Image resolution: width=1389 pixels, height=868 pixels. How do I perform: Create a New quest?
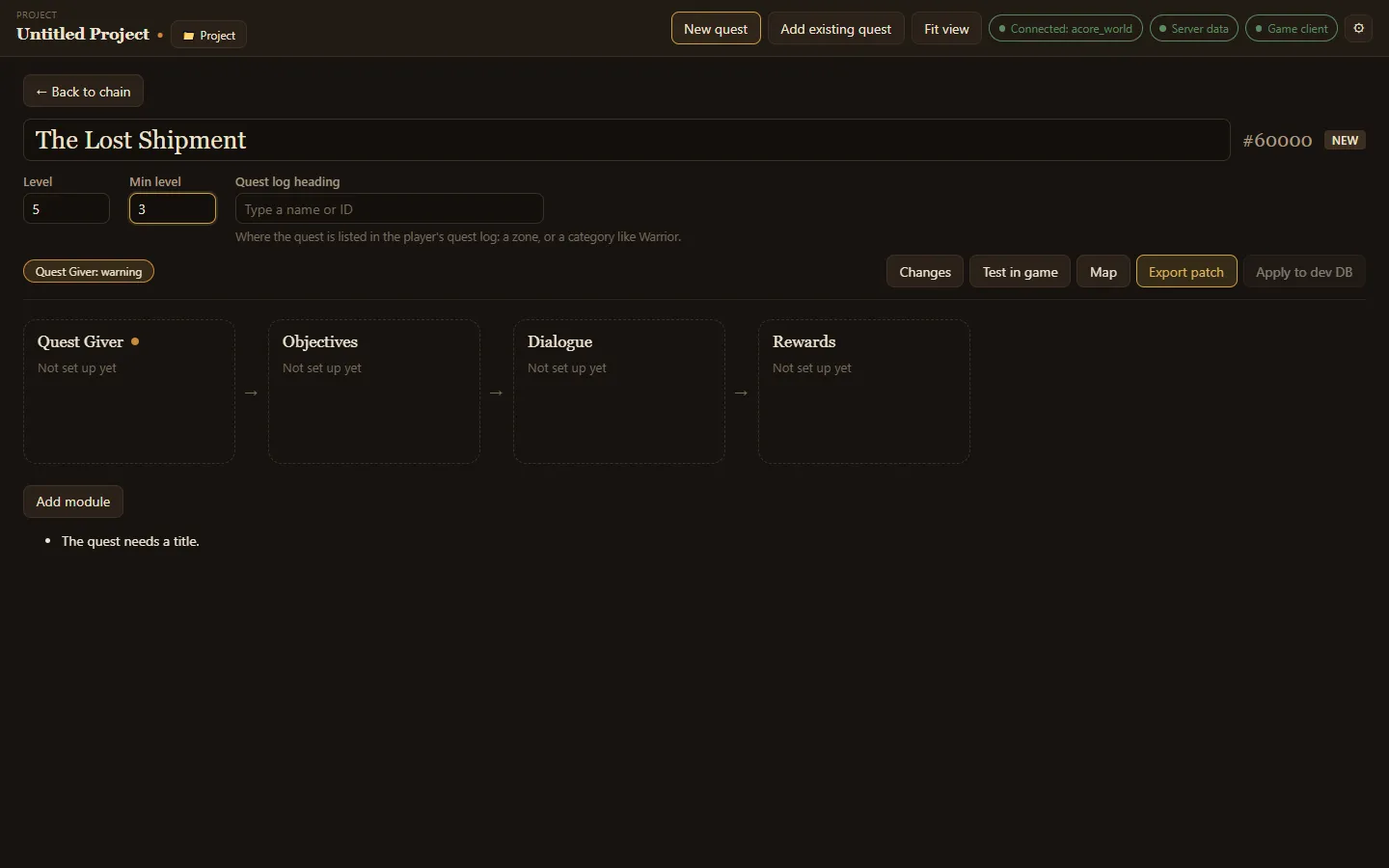click(x=716, y=29)
